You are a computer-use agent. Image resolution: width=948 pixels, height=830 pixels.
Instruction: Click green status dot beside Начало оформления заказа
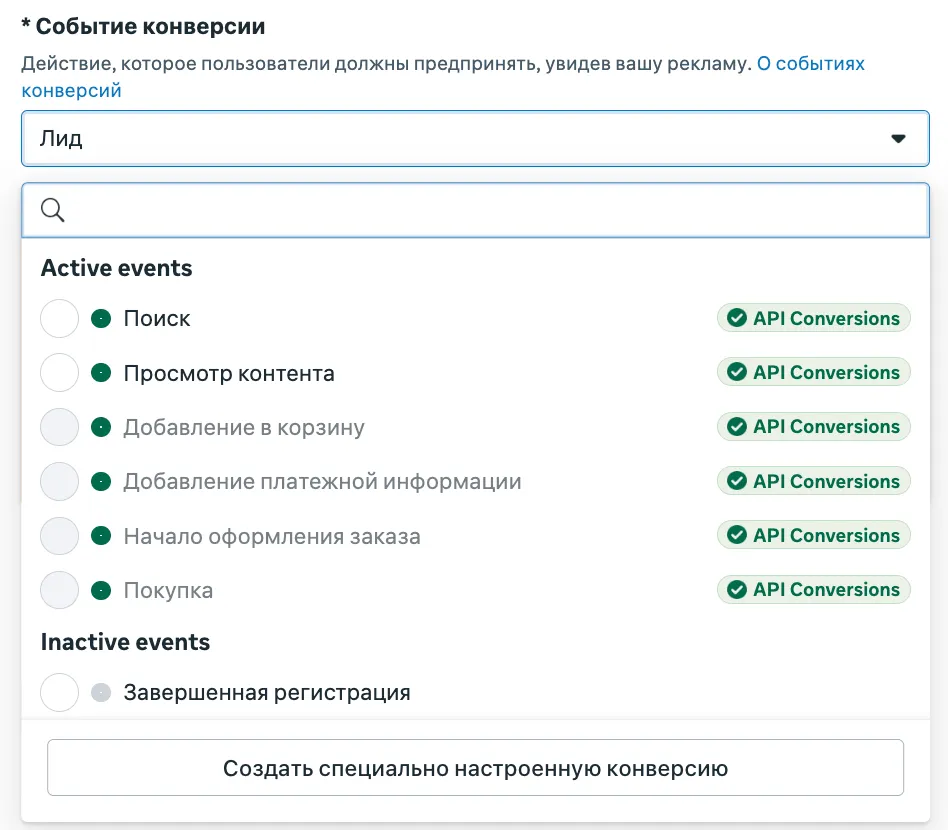(101, 536)
